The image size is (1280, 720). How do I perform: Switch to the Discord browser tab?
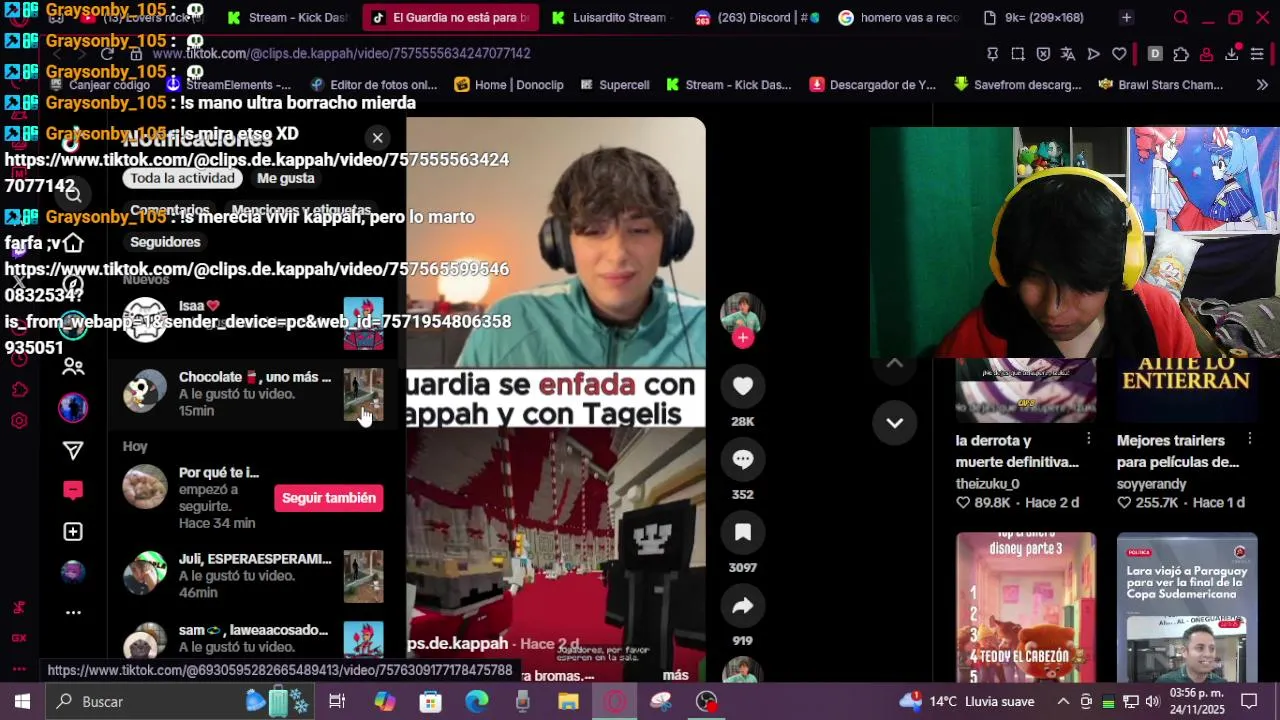(x=758, y=18)
